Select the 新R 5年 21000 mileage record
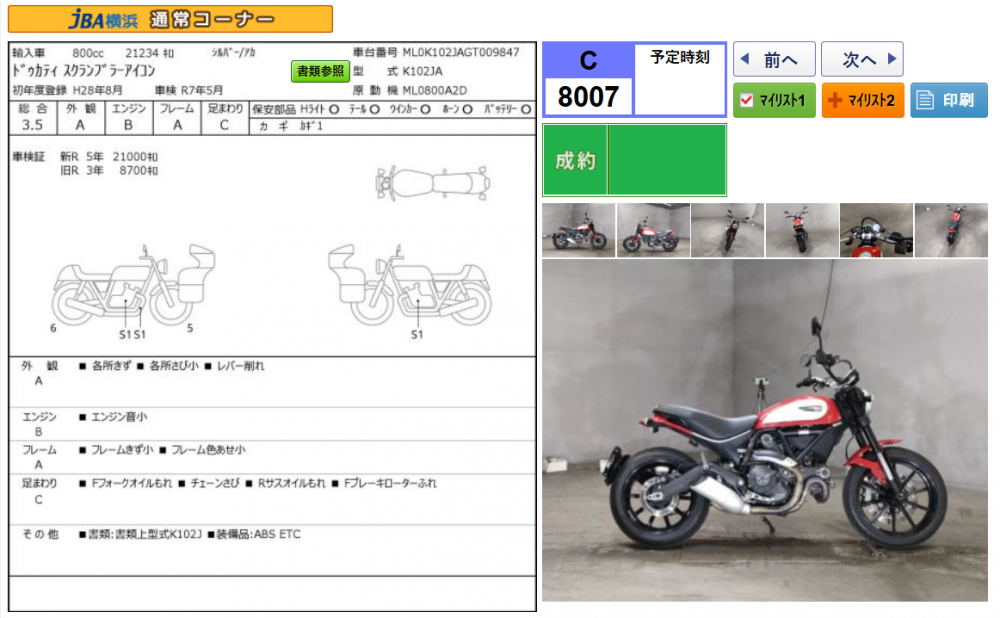The height and width of the screenshot is (618, 1000). tap(109, 157)
